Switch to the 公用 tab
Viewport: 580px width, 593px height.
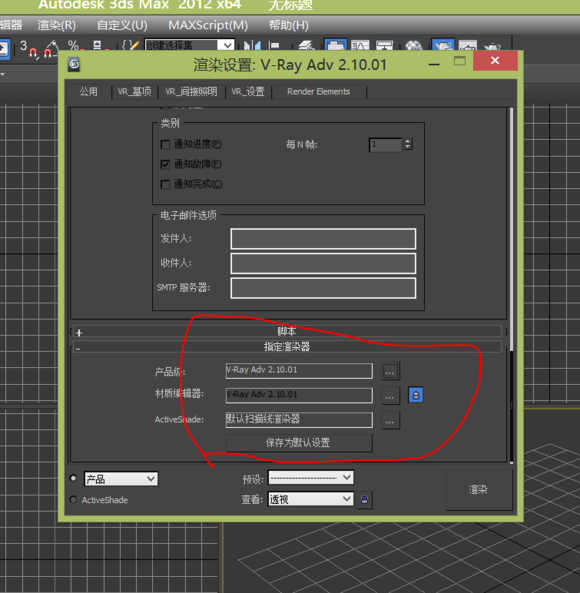coord(88,92)
